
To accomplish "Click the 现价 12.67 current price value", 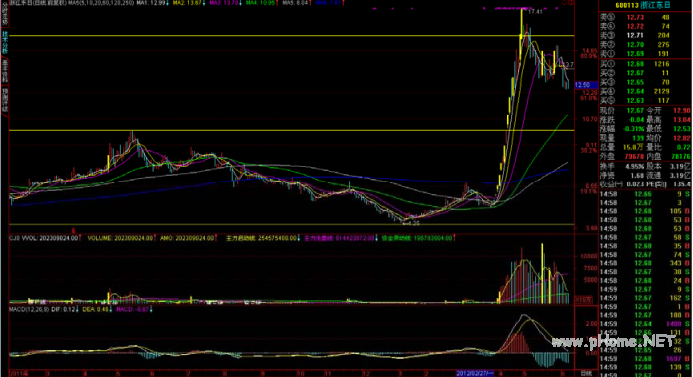I will [635, 110].
